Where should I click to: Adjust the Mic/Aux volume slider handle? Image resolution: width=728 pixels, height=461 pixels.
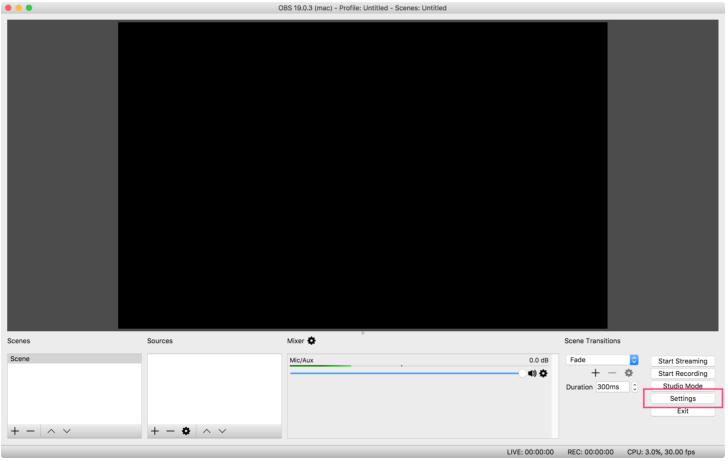coord(522,373)
